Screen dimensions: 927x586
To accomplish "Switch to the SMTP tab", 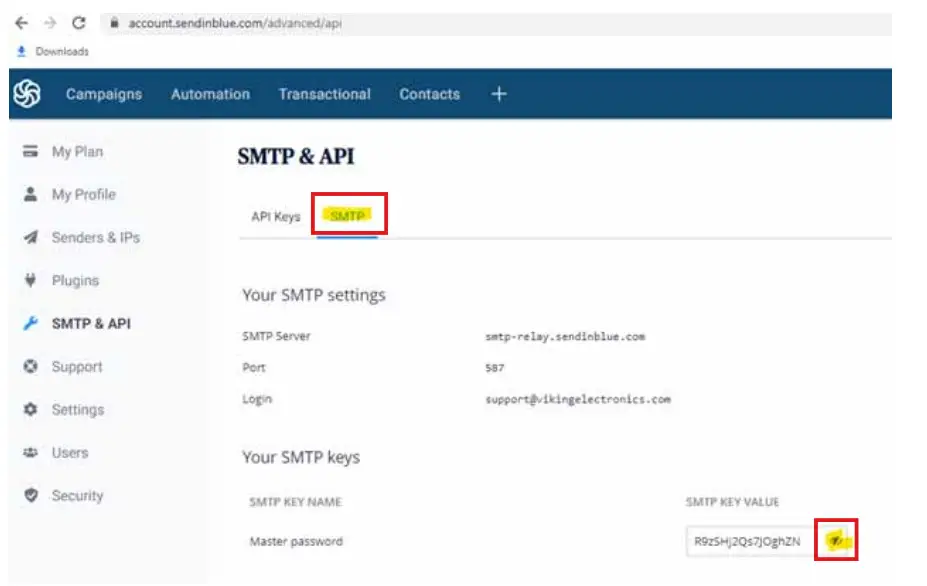I will [x=347, y=216].
